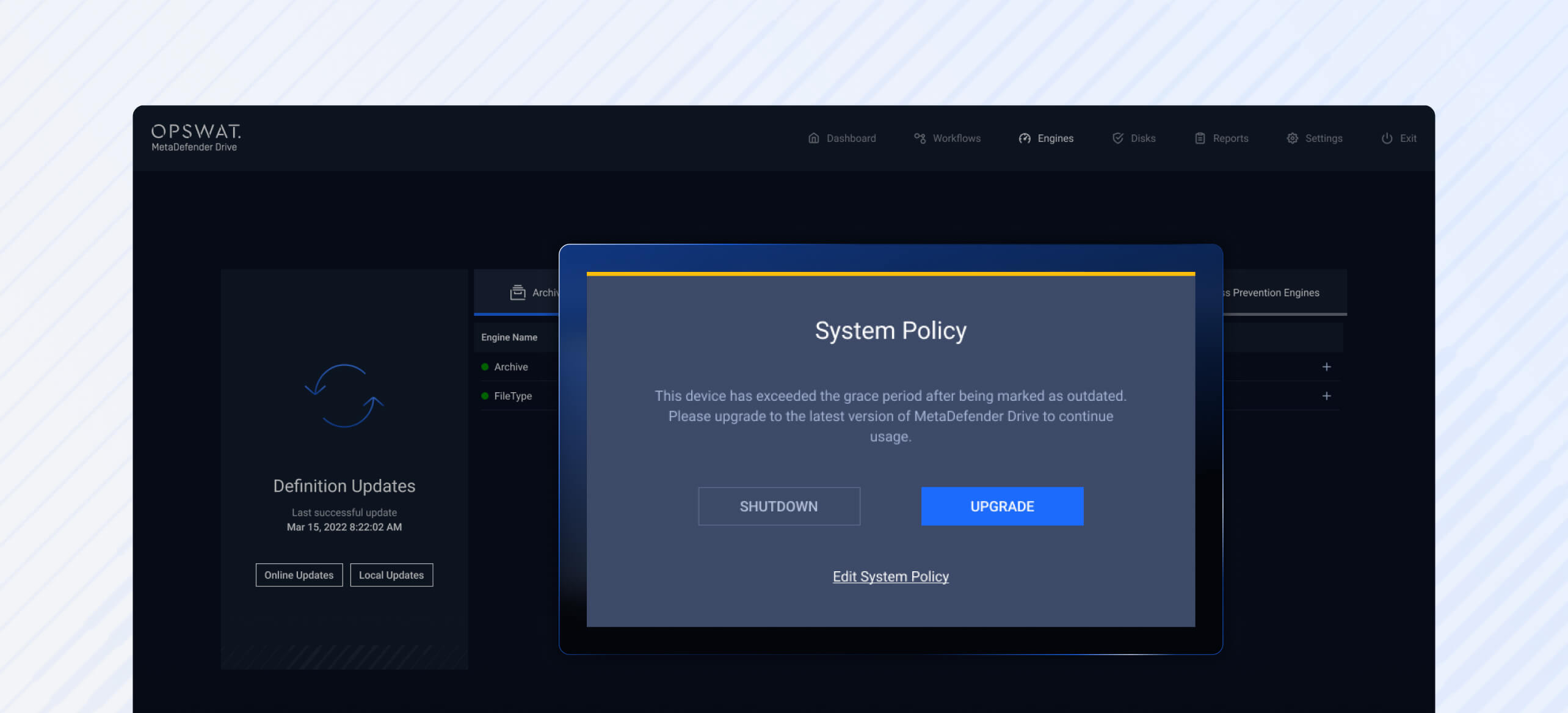Click the Dashboard home icon
Image resolution: width=1568 pixels, height=713 pixels.
tap(814, 138)
